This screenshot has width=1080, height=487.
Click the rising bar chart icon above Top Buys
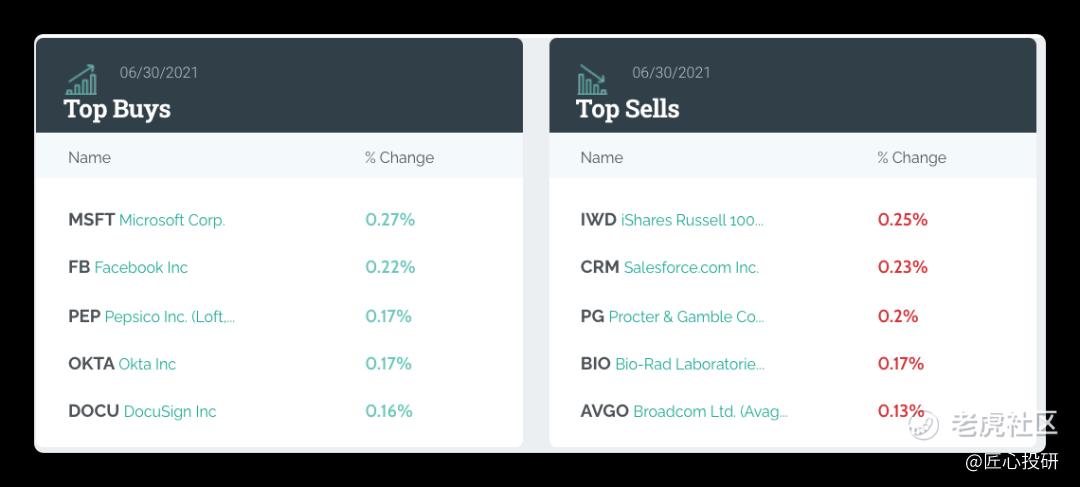(81, 80)
